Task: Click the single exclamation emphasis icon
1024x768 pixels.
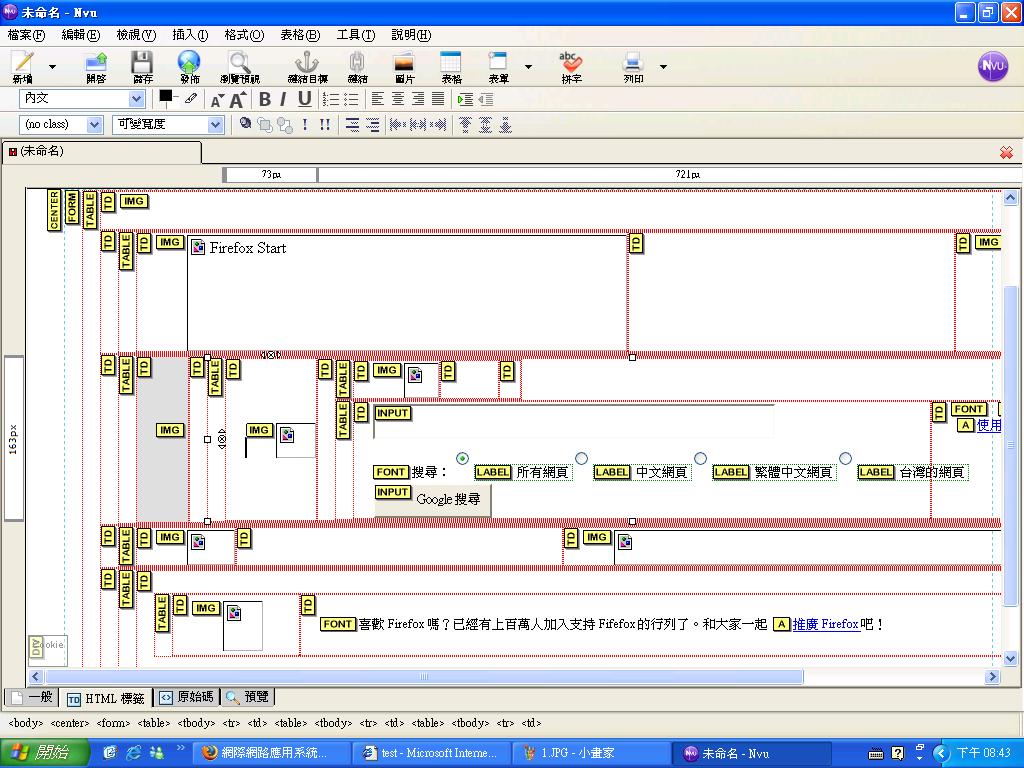Action: click(305, 124)
